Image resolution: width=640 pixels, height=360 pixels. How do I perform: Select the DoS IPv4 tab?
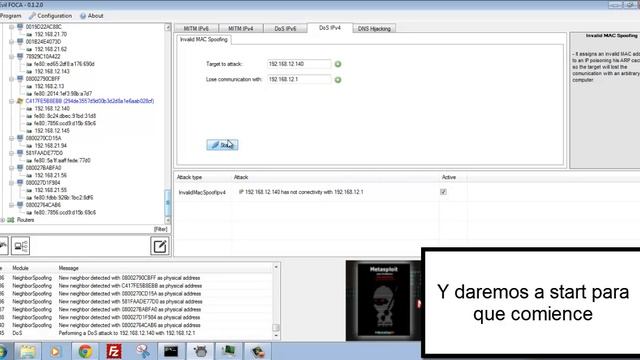330,28
